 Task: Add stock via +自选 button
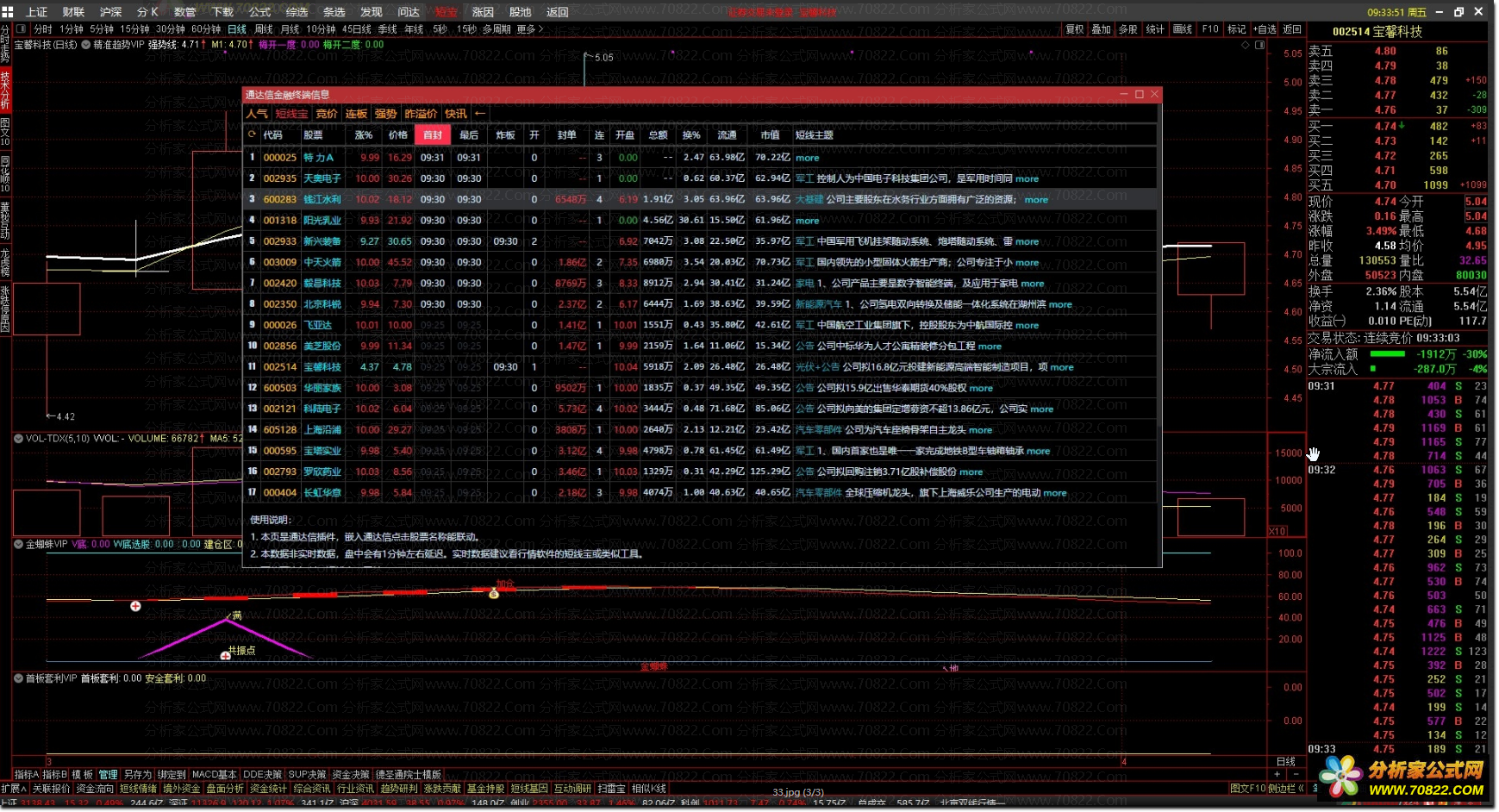point(1265,29)
